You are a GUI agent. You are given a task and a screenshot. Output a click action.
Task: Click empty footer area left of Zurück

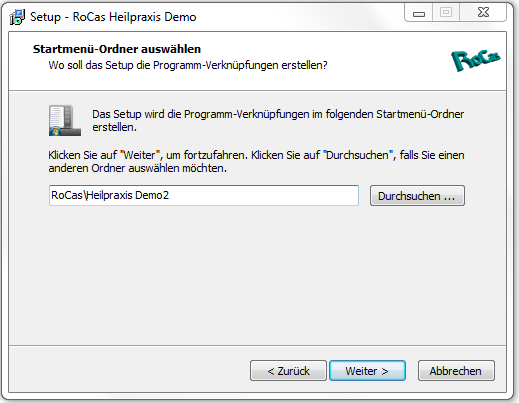pos(130,370)
